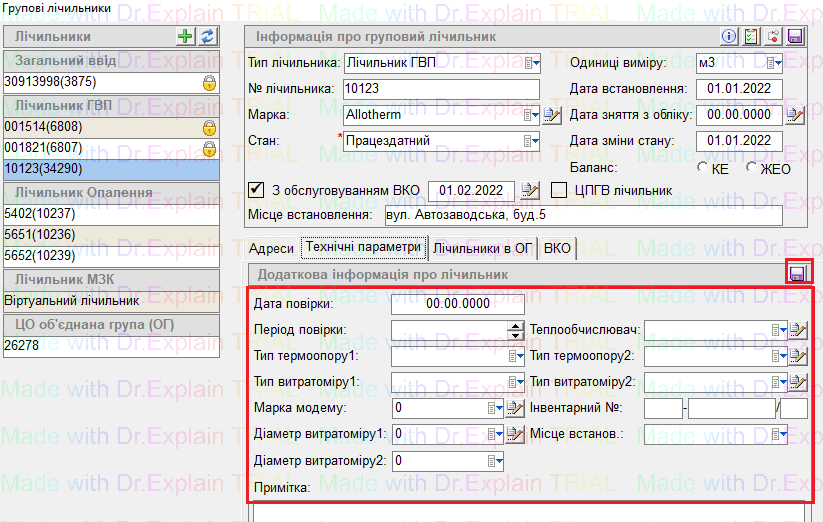
Task: Select the ЖЕО balance radio button
Action: pos(751,168)
